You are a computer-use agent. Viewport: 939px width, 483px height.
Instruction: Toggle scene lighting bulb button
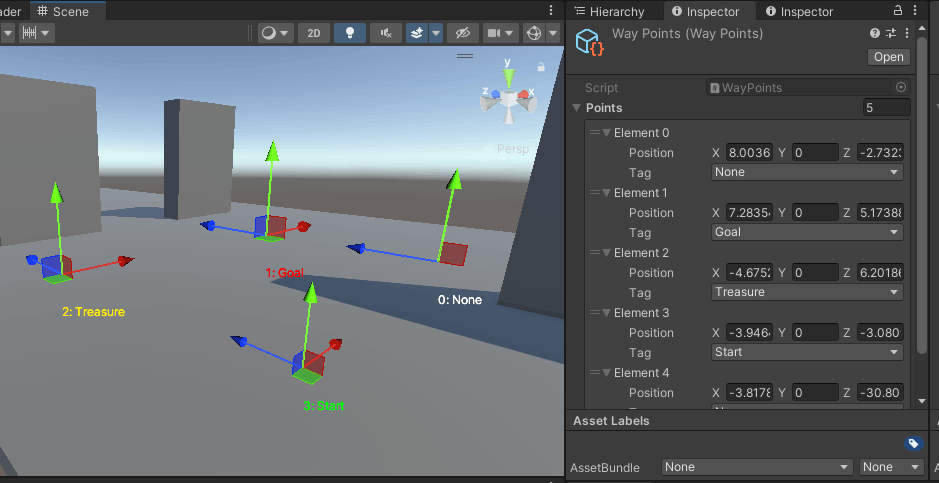coord(350,33)
